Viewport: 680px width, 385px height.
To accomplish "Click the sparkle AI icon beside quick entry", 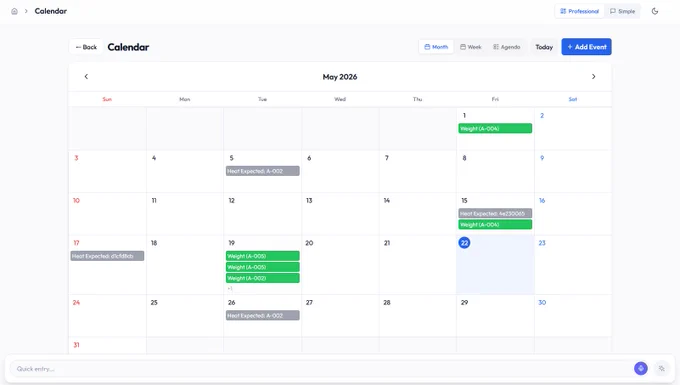I will [x=661, y=369].
